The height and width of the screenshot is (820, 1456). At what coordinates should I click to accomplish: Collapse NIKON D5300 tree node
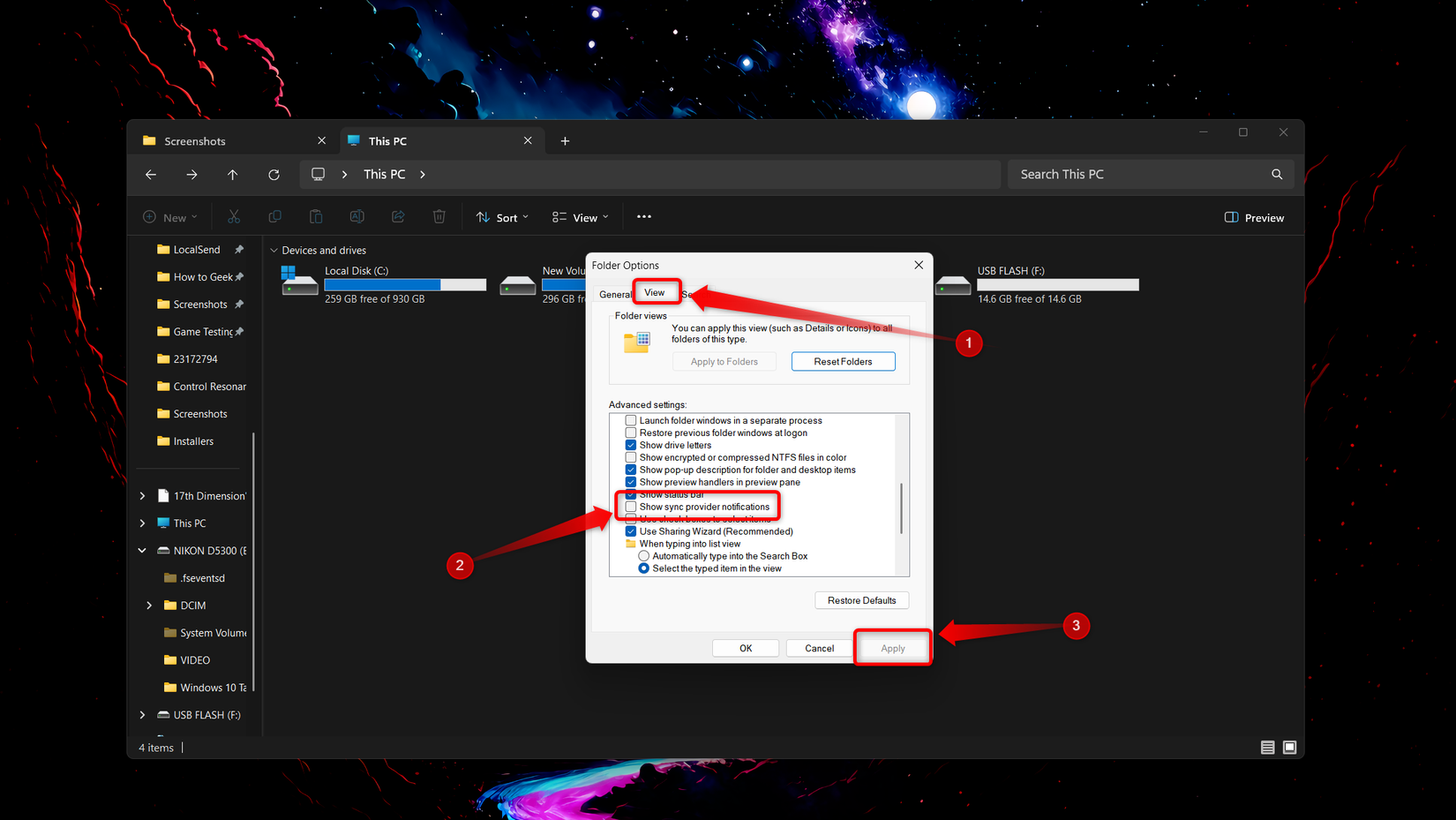click(142, 551)
